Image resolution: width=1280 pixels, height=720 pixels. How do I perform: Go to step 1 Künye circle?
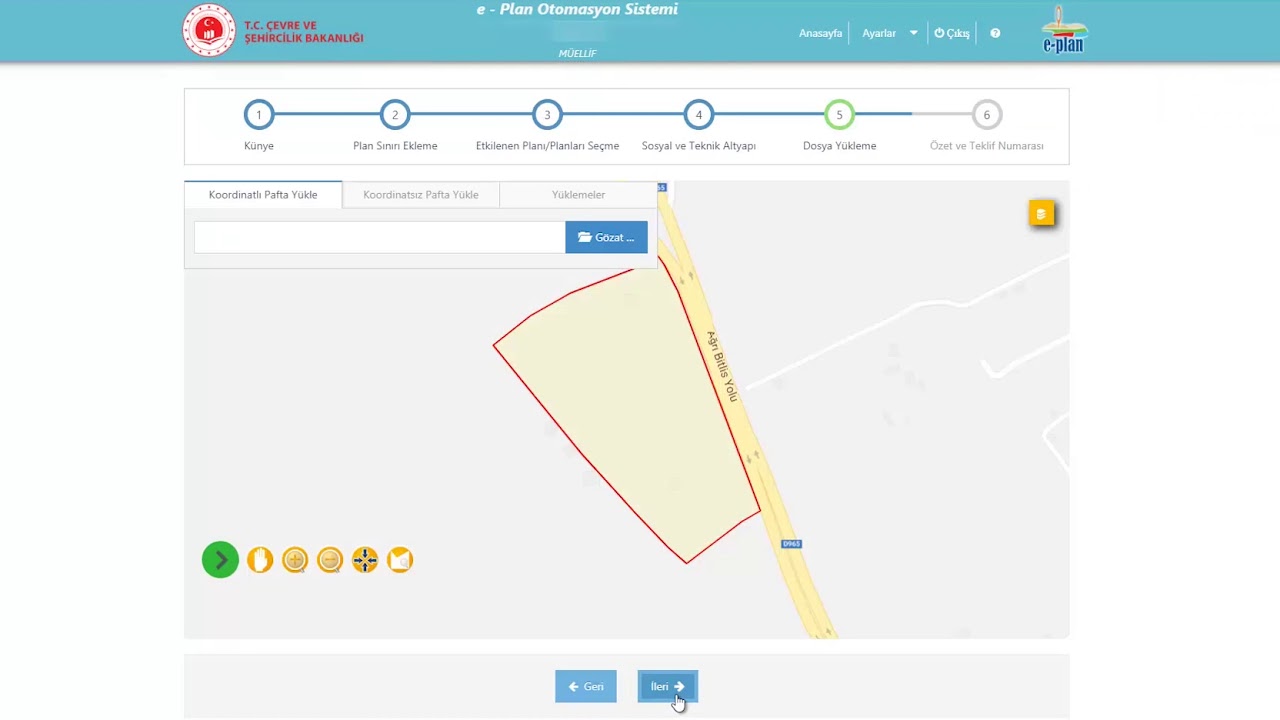[258, 115]
